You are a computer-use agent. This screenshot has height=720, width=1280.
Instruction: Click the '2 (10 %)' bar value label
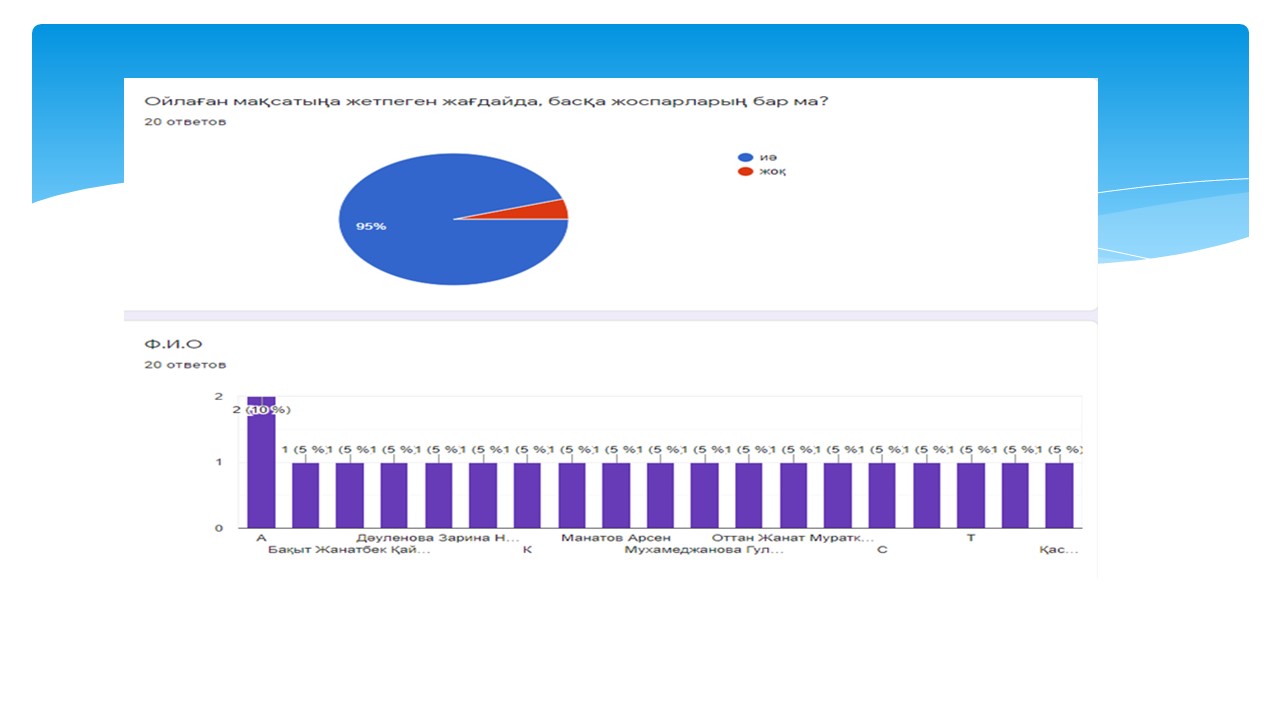pos(262,410)
